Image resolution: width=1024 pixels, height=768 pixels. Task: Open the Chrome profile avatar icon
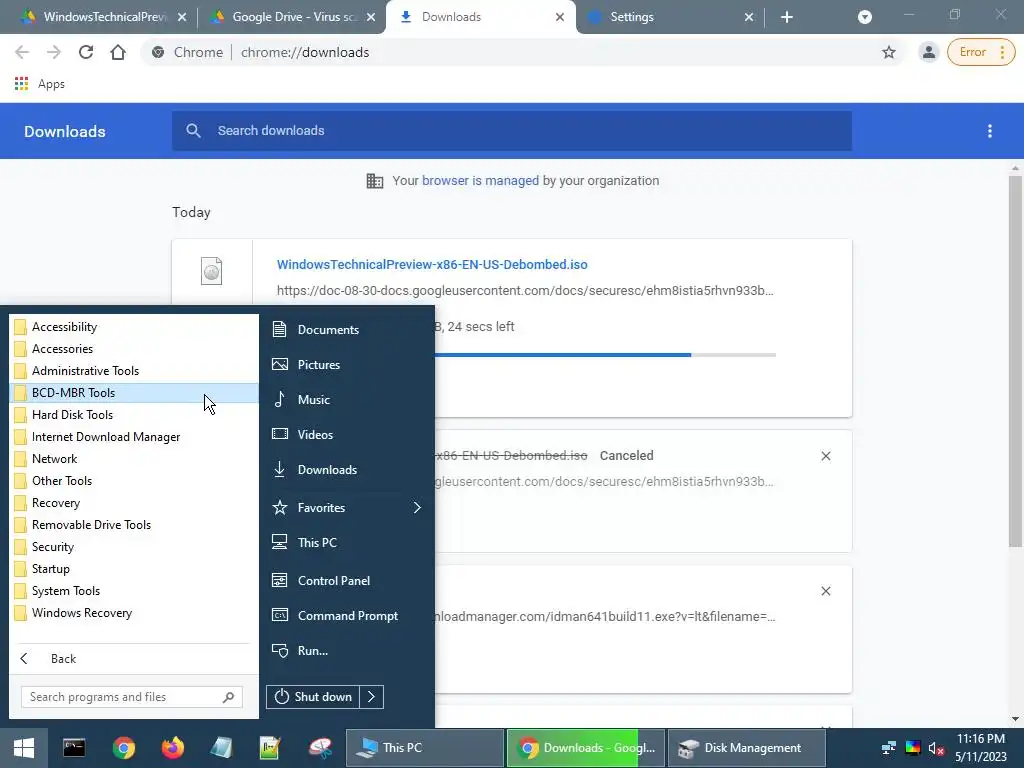click(x=928, y=52)
